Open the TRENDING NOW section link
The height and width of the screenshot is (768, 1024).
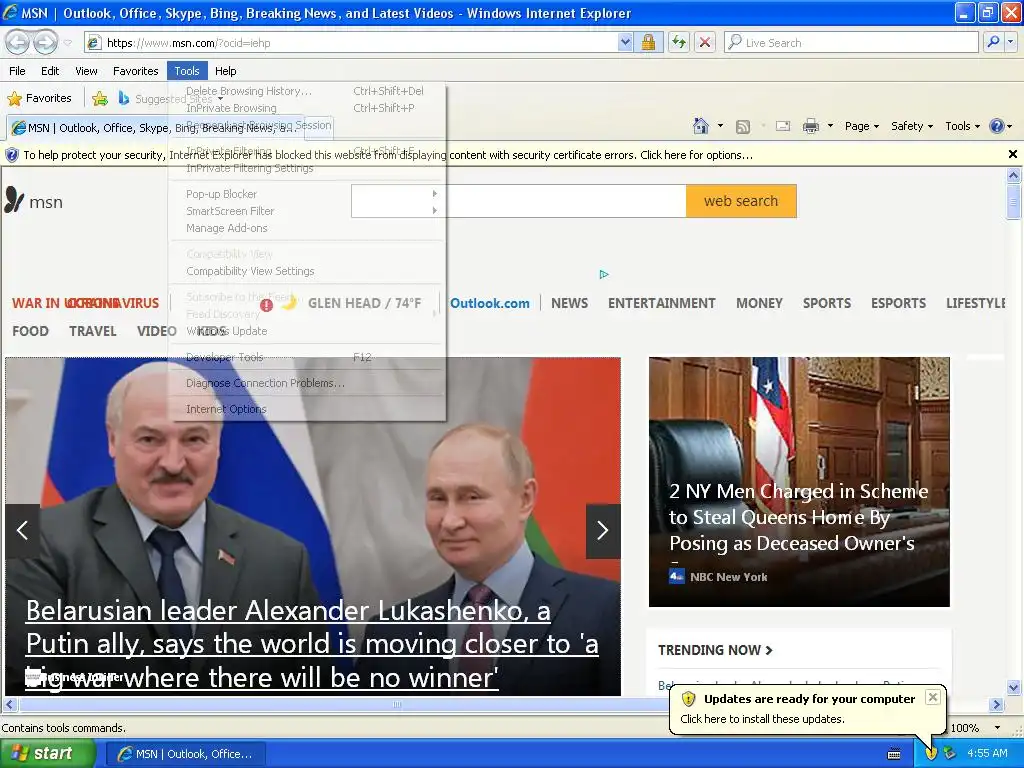pos(715,650)
